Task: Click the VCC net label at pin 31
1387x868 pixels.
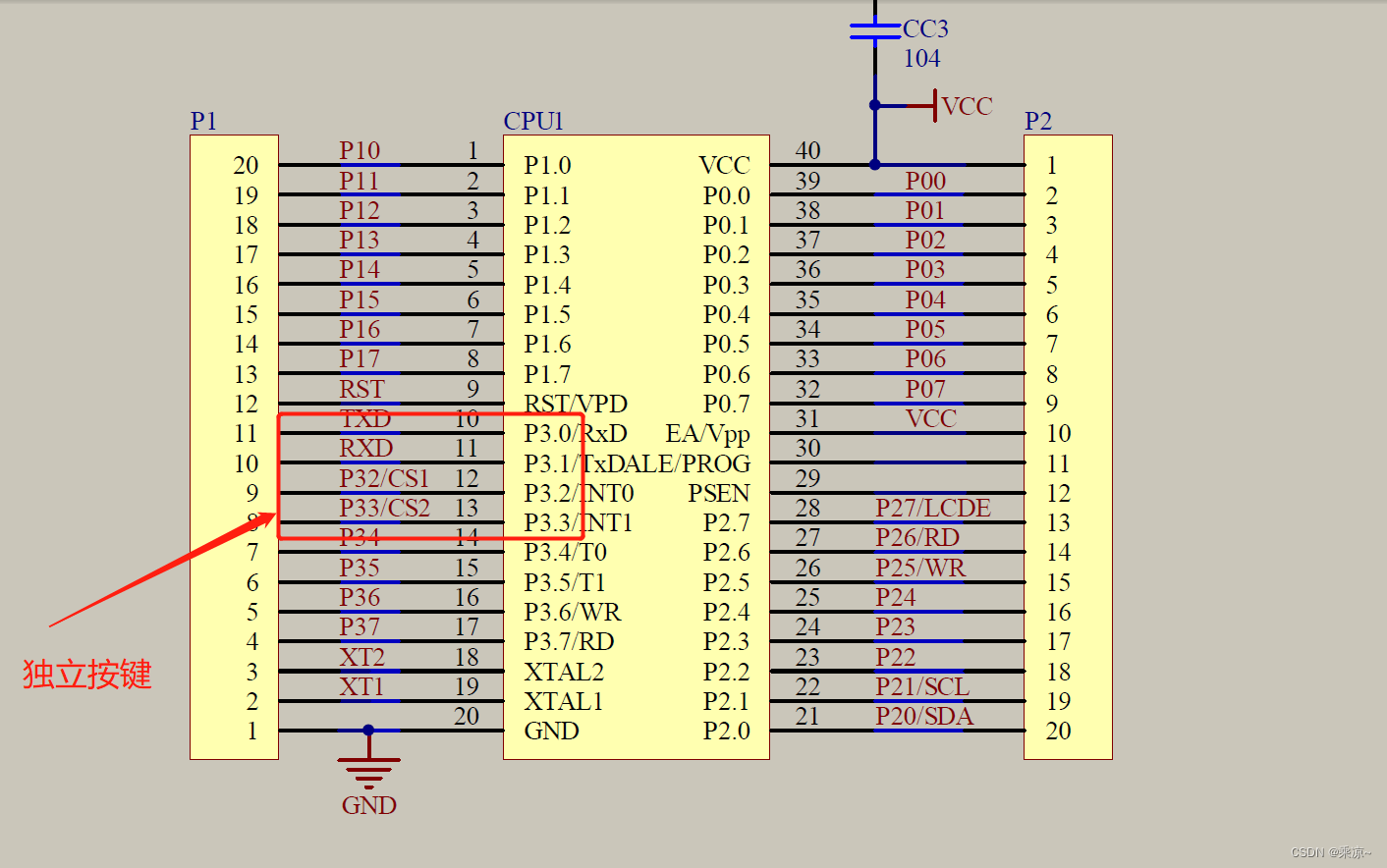Action: pyautogui.click(x=930, y=418)
